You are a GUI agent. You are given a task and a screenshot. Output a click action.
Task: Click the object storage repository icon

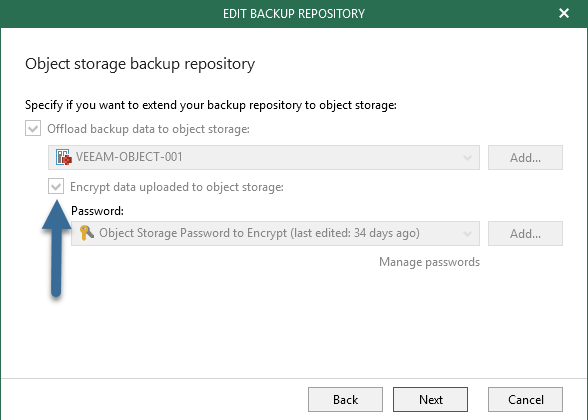pyautogui.click(x=64, y=157)
